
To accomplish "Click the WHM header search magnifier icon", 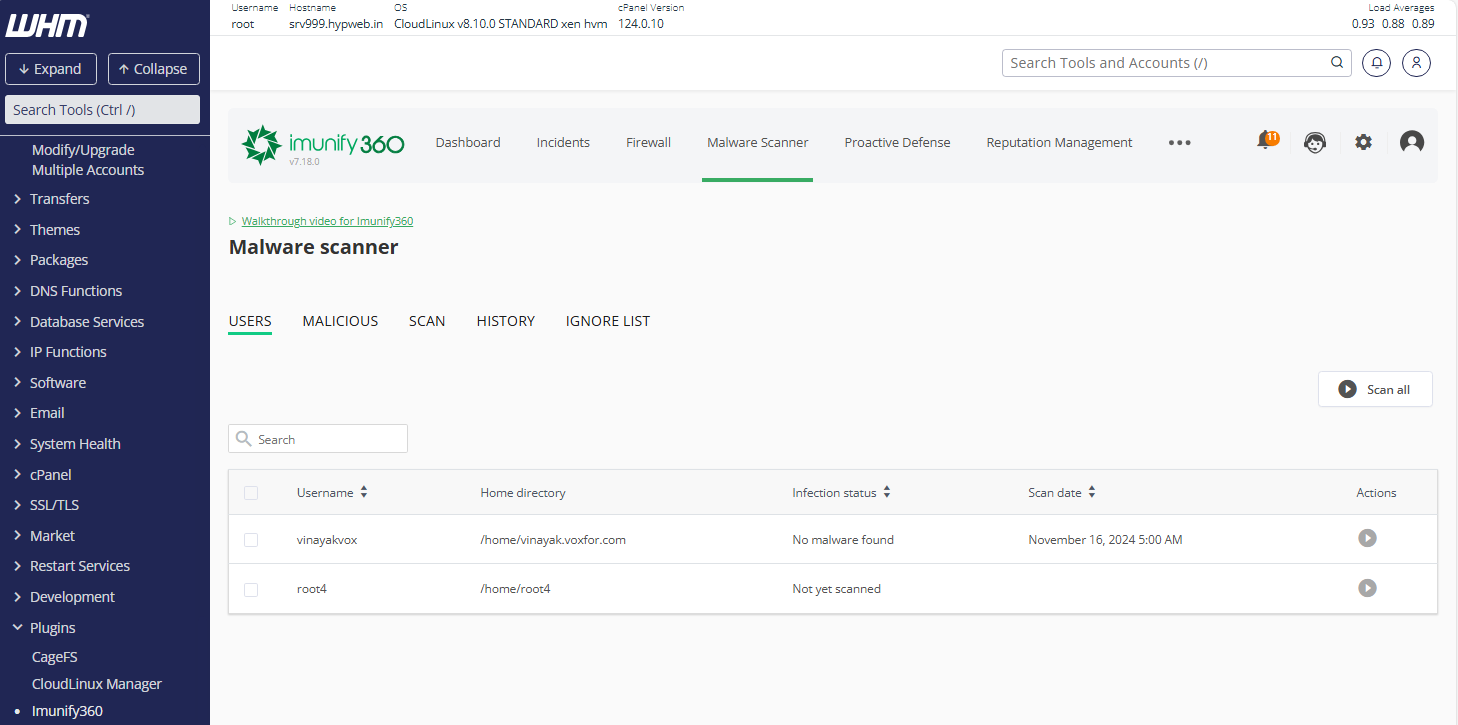I will point(1337,62).
